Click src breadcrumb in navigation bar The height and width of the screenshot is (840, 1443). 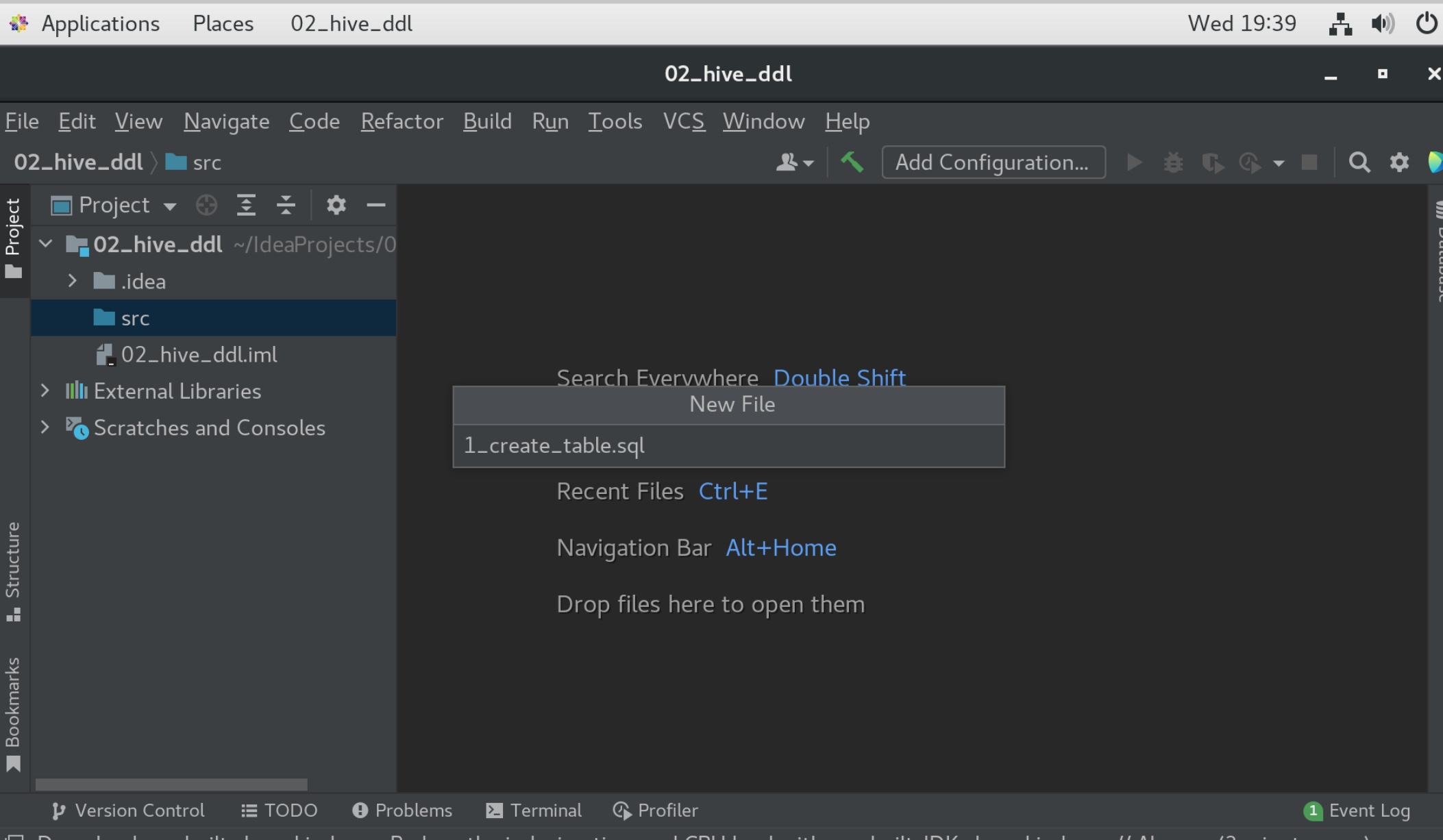[x=193, y=162]
